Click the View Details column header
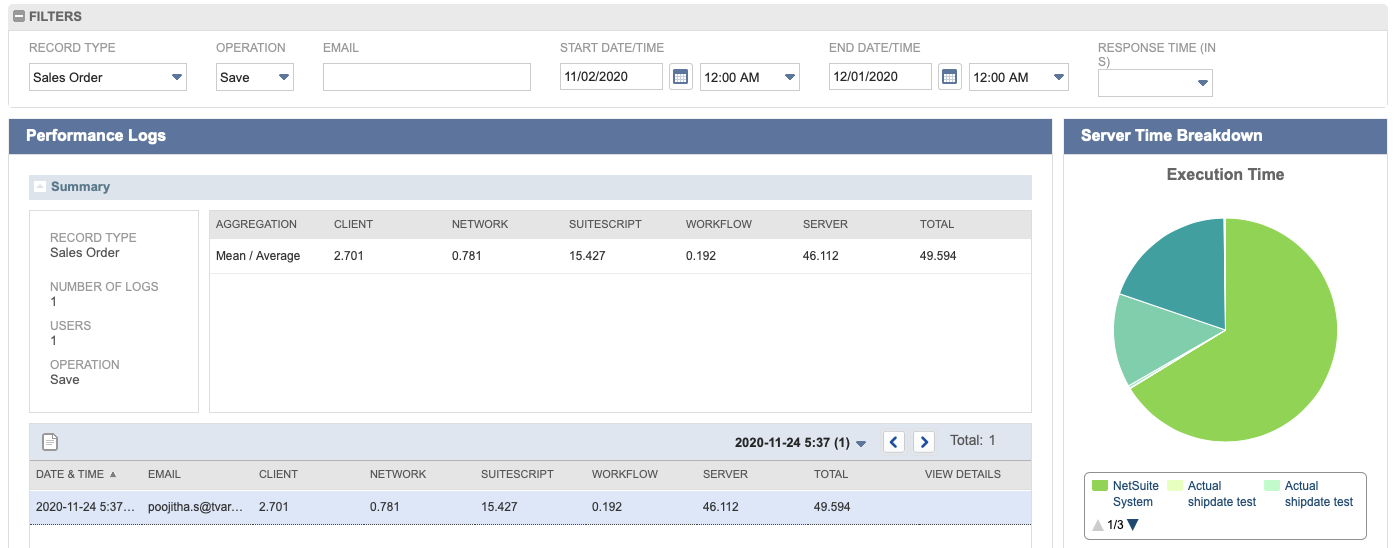This screenshot has height=548, width=1398. (x=963, y=474)
